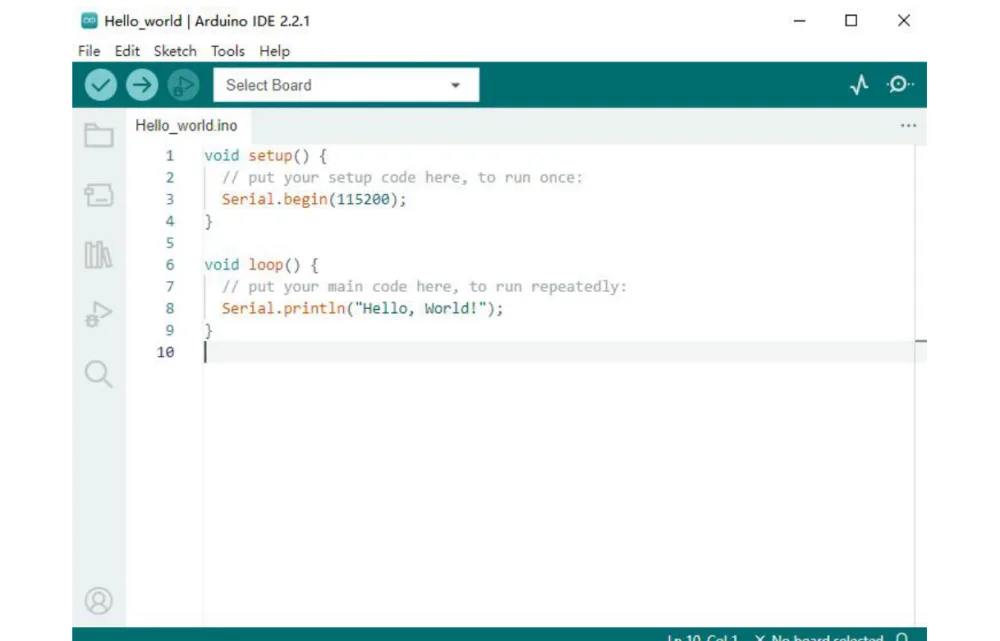This screenshot has width=1000, height=641.
Task: Click line number 10 in gutter
Action: point(166,352)
